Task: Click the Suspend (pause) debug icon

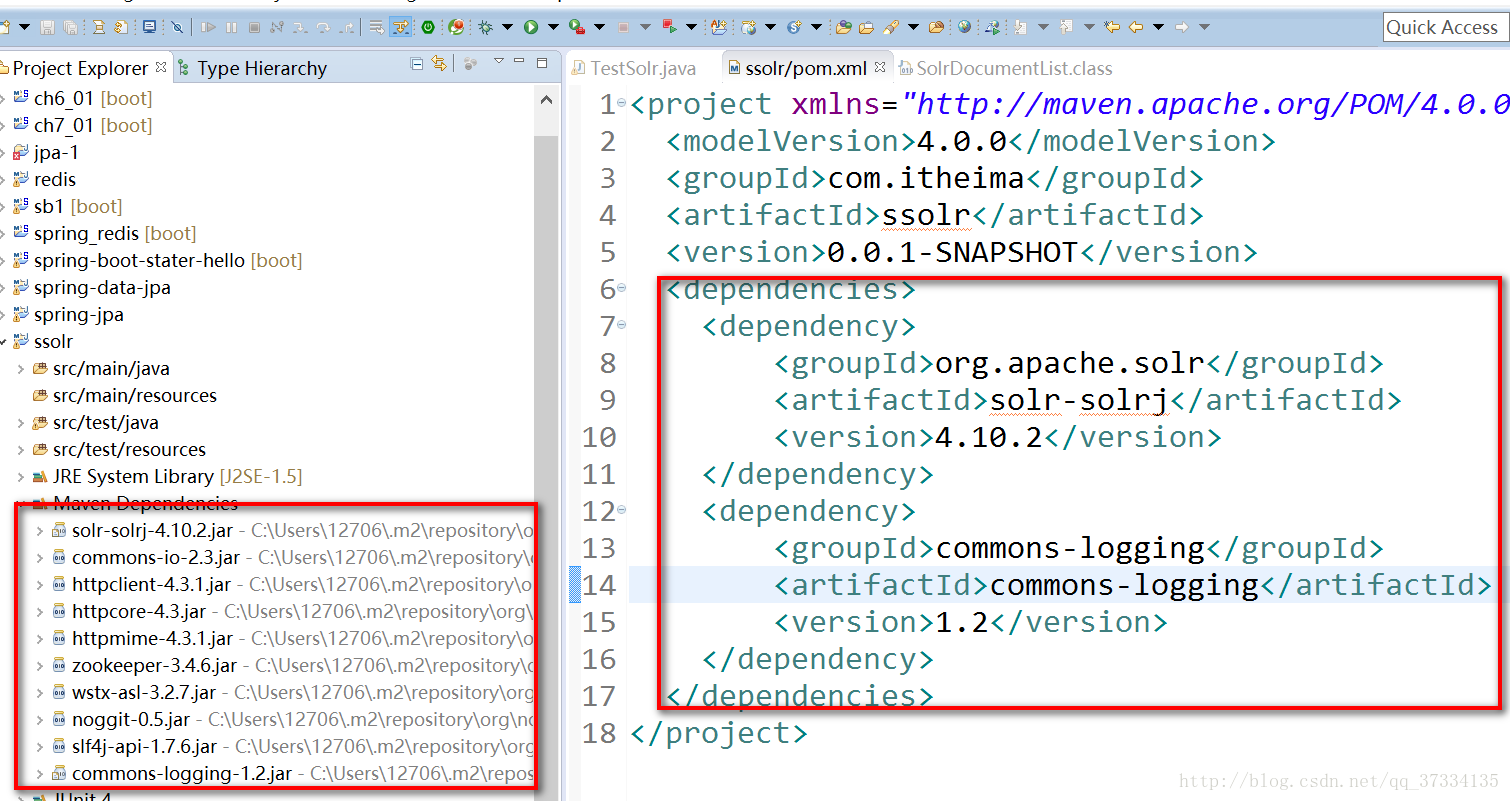Action: click(231, 28)
